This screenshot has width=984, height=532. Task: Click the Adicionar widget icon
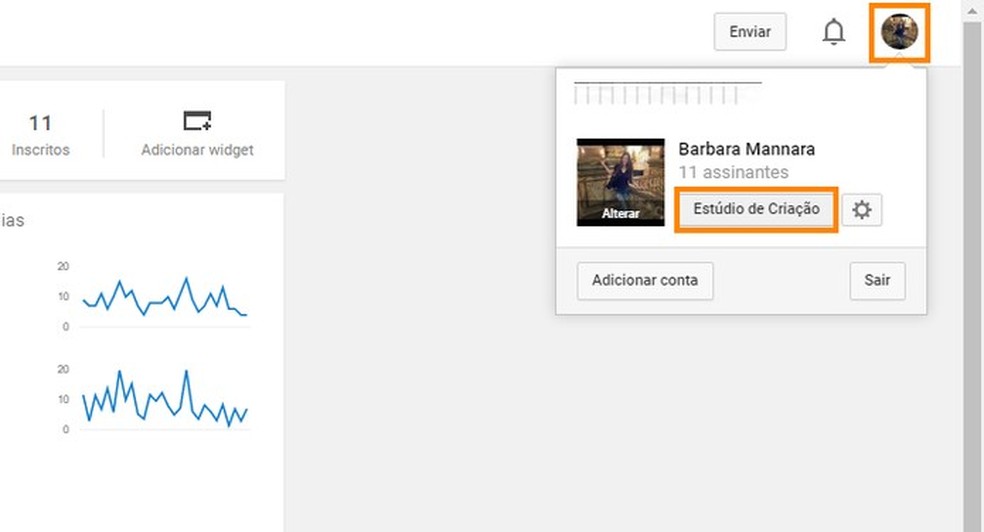pos(197,120)
